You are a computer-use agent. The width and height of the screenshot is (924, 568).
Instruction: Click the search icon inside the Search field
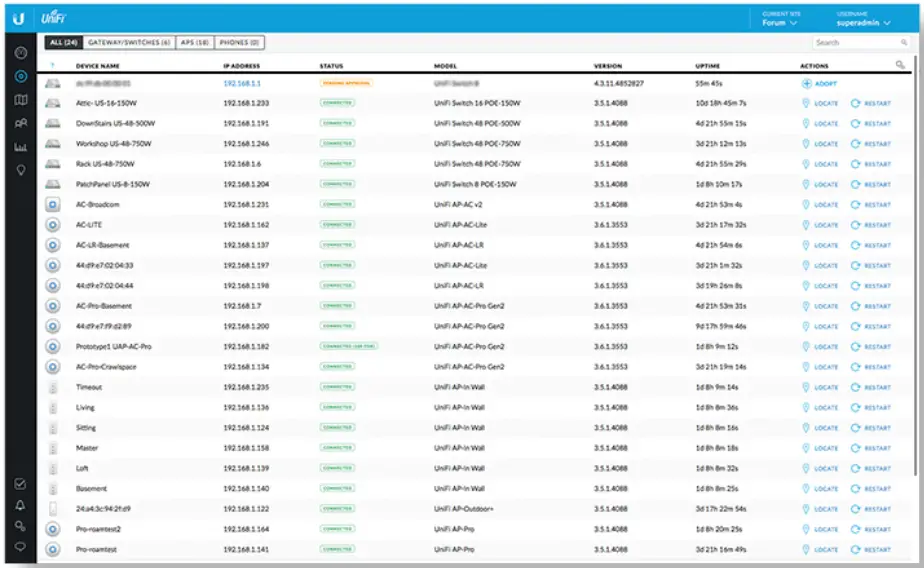pos(903,42)
